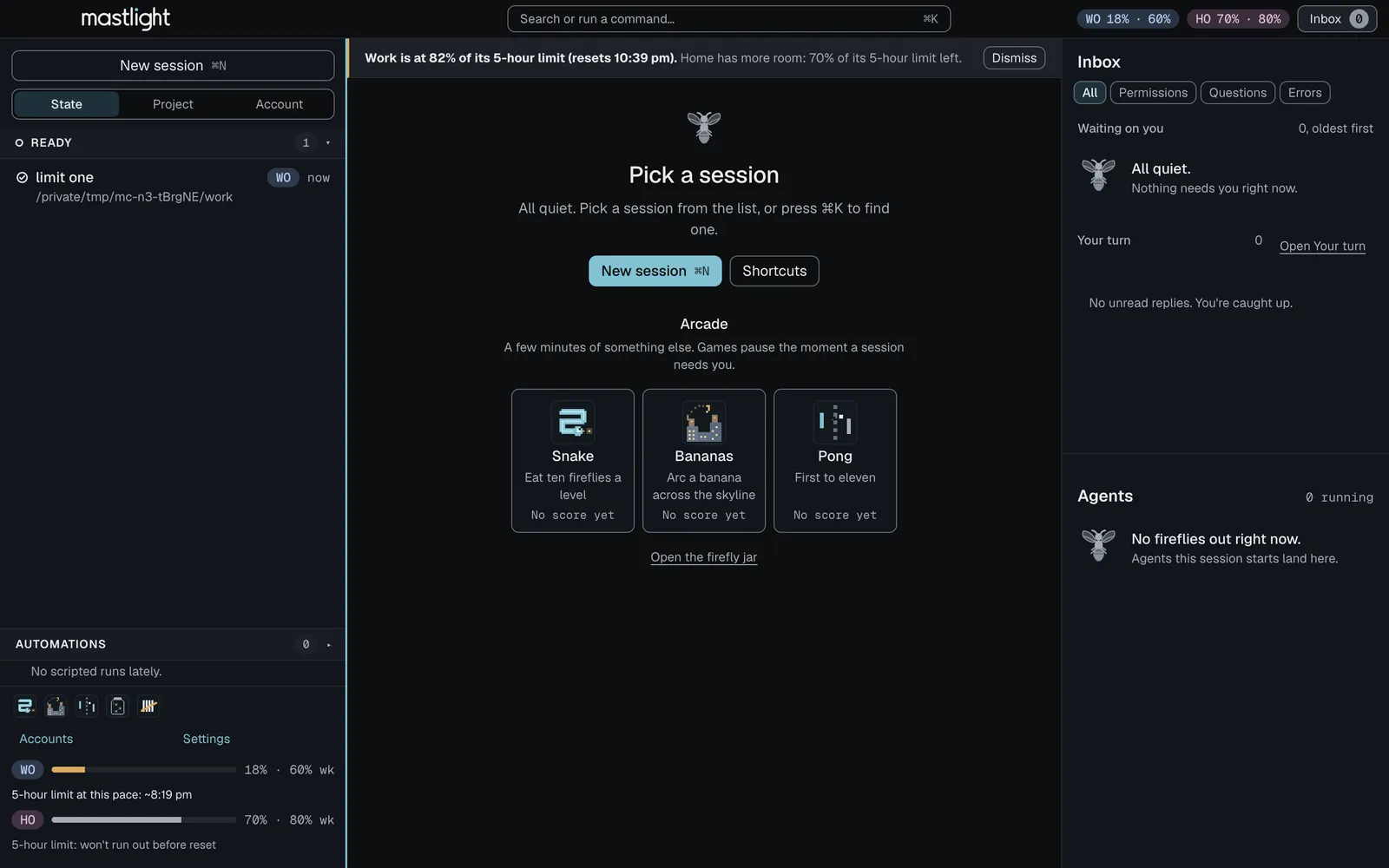Switch to the Project tab
The image size is (1389, 868).
173,104
